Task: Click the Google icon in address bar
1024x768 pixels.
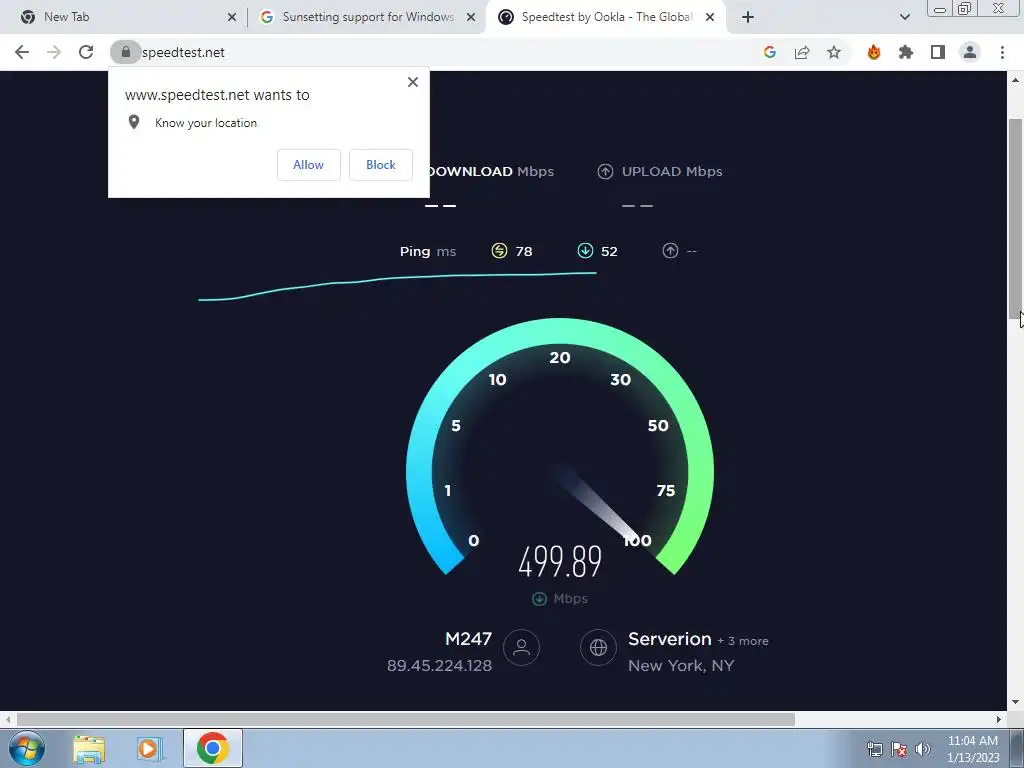Action: pos(770,52)
